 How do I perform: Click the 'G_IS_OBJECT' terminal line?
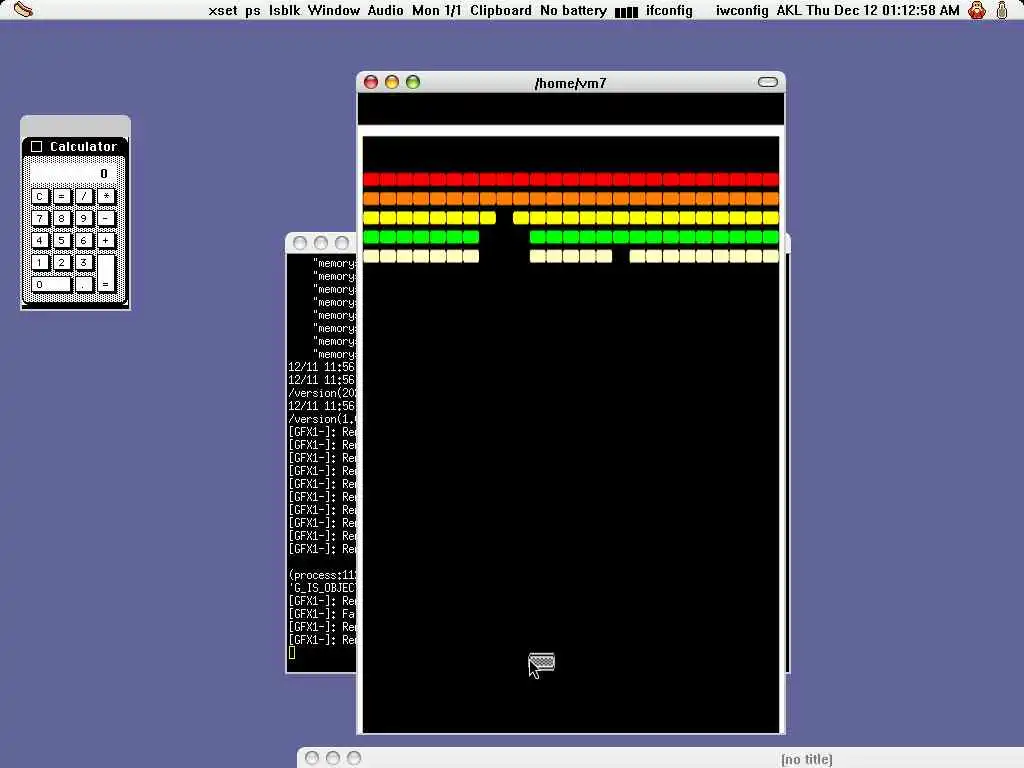tap(322, 588)
